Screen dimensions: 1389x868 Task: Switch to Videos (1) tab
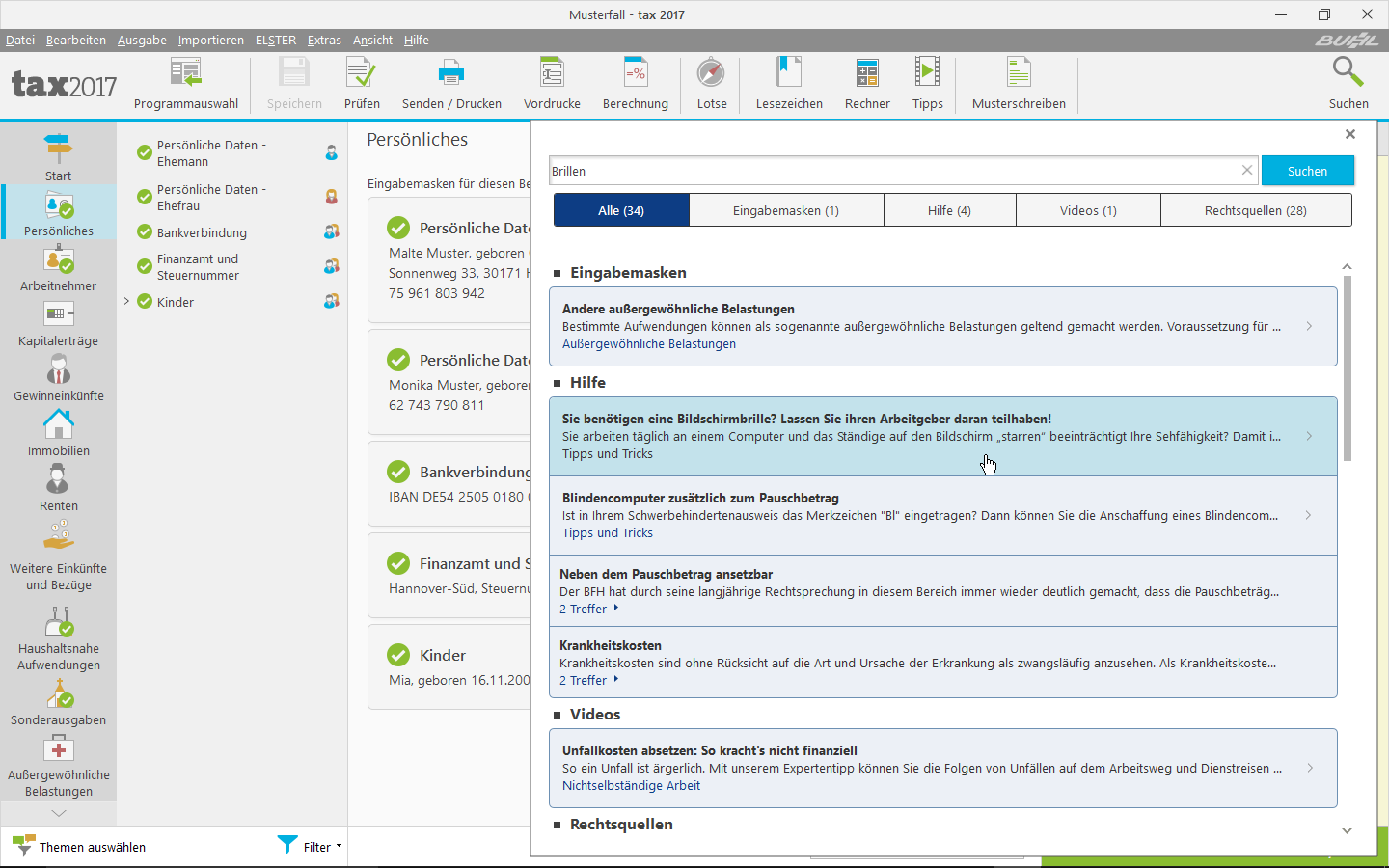(x=1088, y=210)
